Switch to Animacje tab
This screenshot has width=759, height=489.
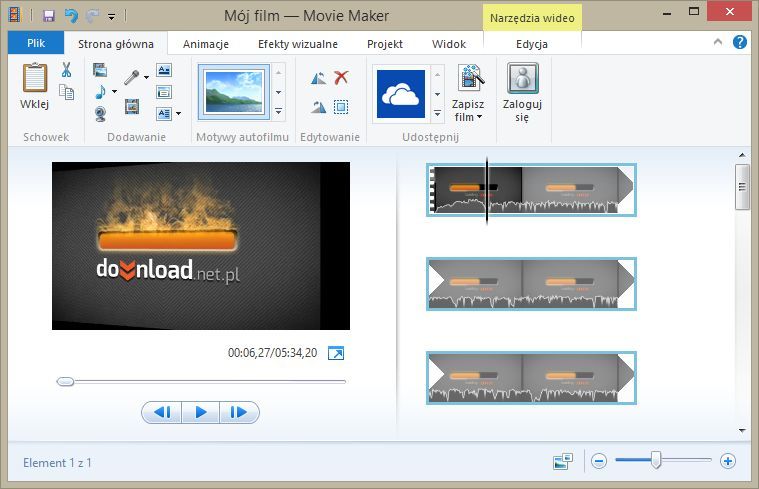click(206, 44)
